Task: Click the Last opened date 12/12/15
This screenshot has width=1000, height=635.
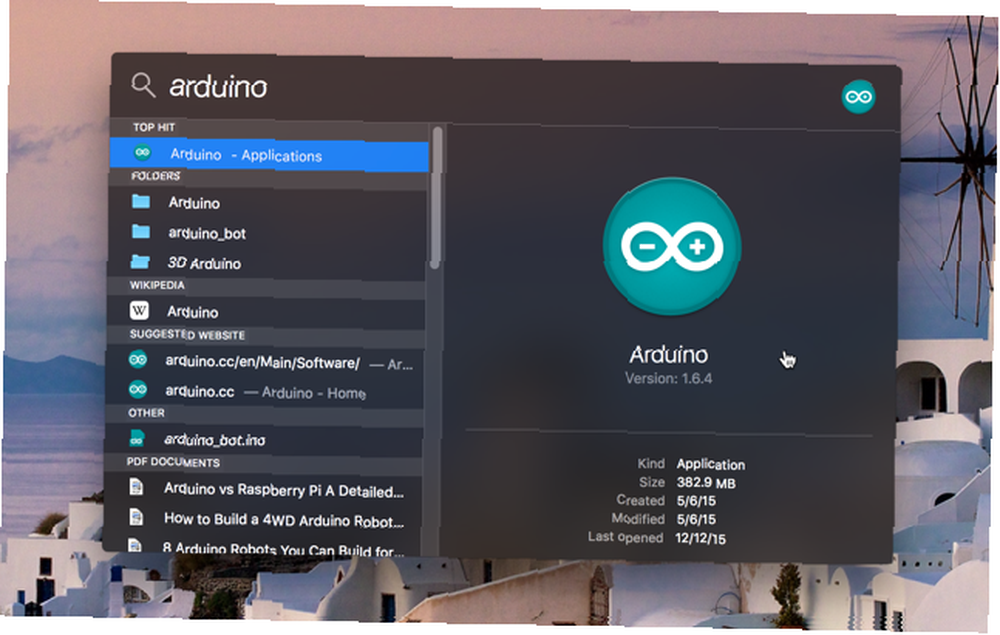Action: pos(700,538)
